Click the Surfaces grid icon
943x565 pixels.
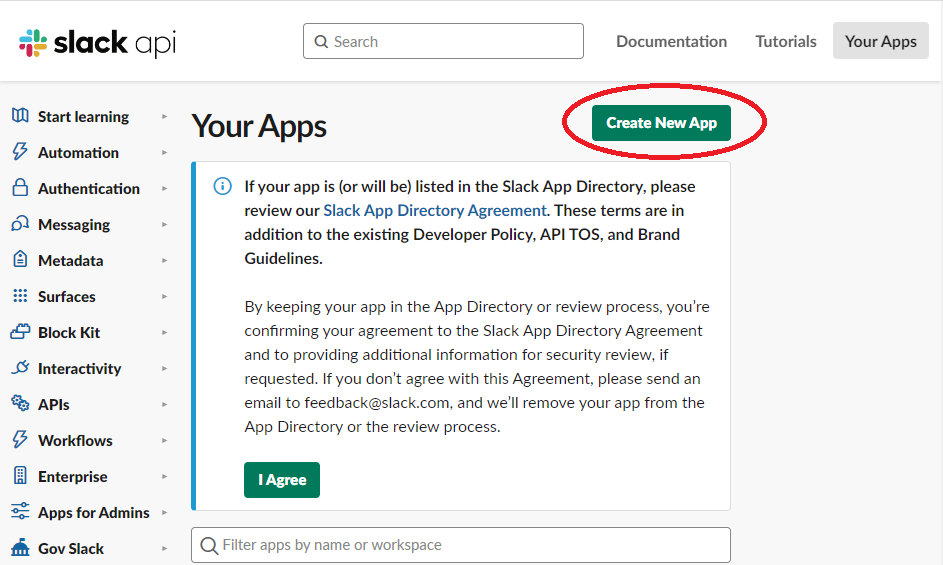pos(20,296)
